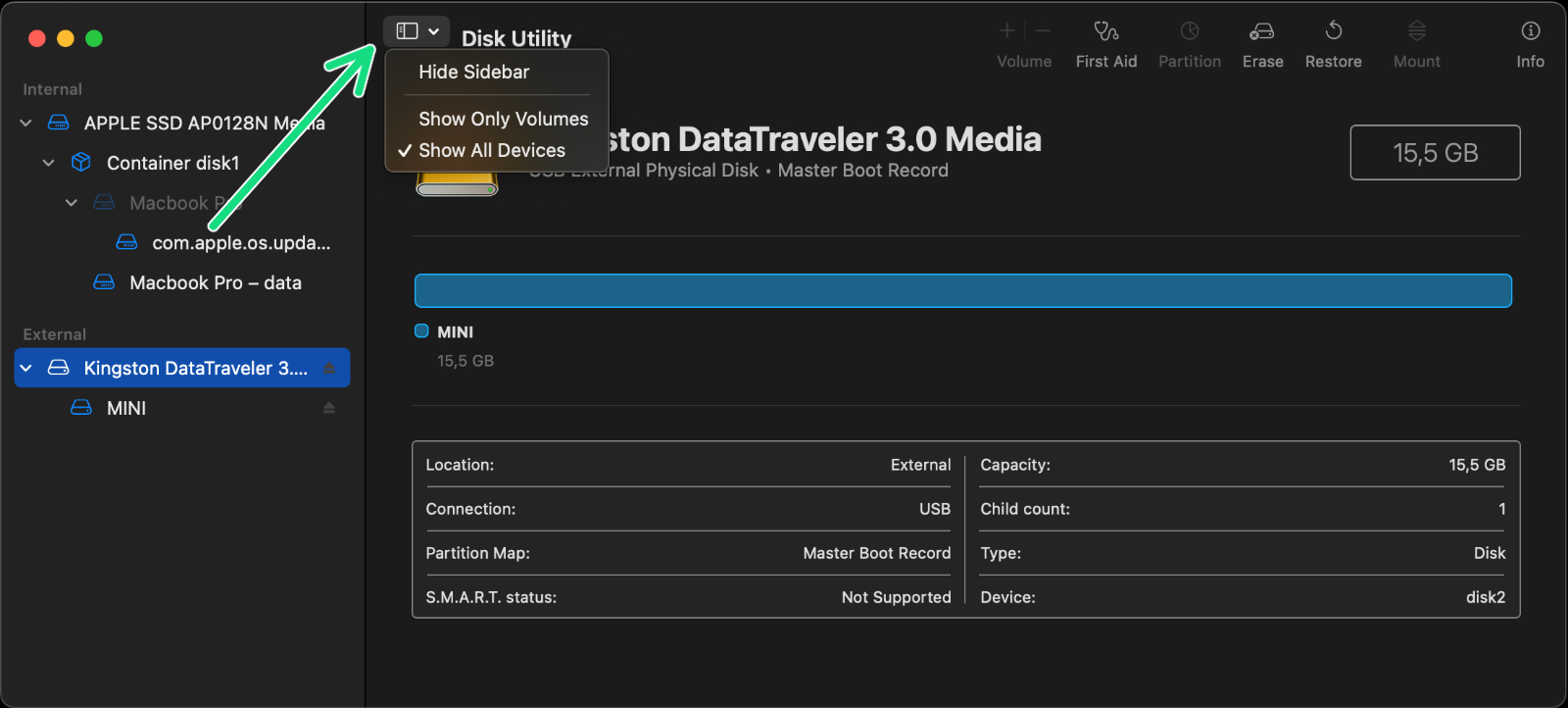Open the sidebar view options button
This screenshot has width=1568, height=708.
click(416, 31)
